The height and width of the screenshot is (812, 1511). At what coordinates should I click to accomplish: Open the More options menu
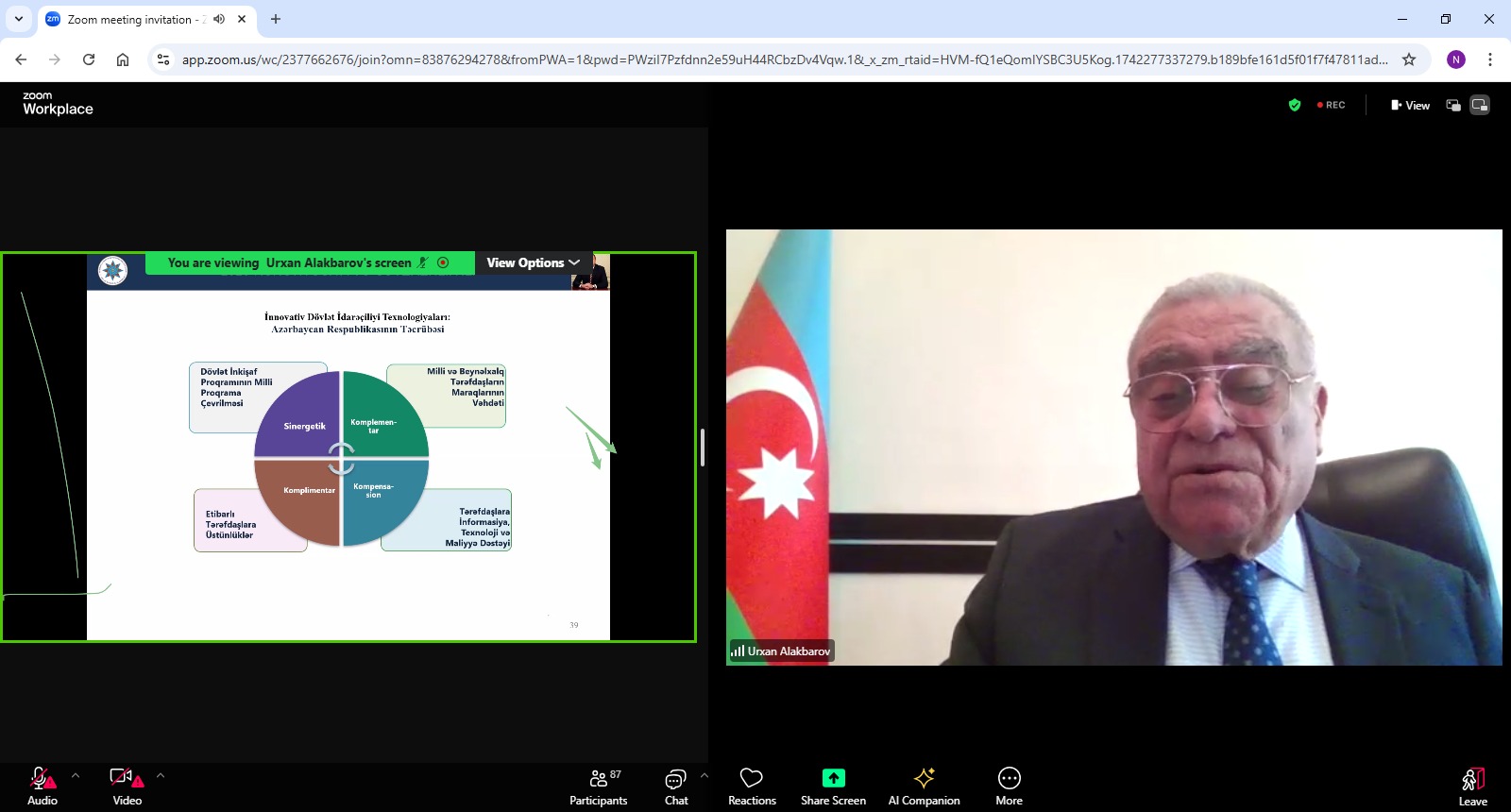click(x=1009, y=787)
